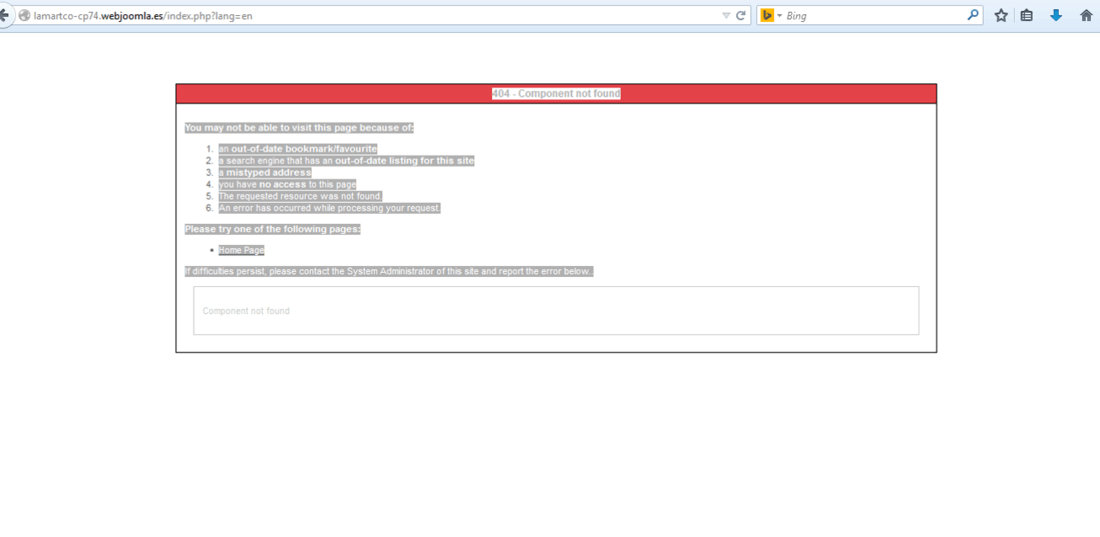This screenshot has width=1100, height=537.
Task: Open the Home Page link
Action: click(241, 250)
